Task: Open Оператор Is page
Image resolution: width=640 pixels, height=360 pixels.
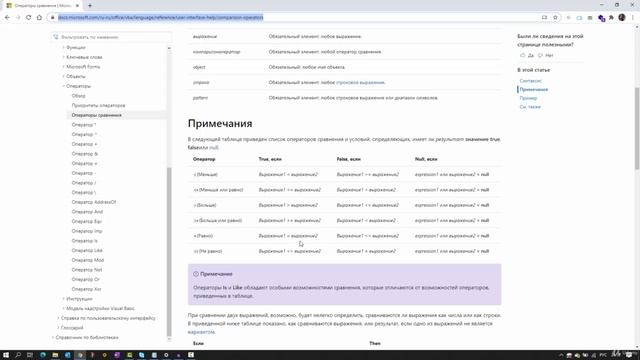Action: (84, 241)
